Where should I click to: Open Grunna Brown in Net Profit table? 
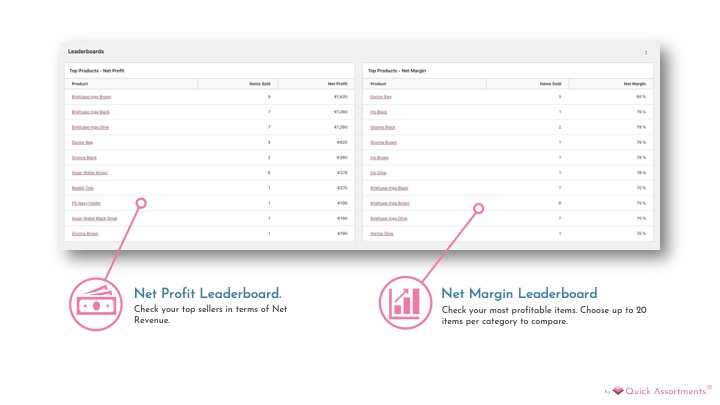tap(85, 233)
